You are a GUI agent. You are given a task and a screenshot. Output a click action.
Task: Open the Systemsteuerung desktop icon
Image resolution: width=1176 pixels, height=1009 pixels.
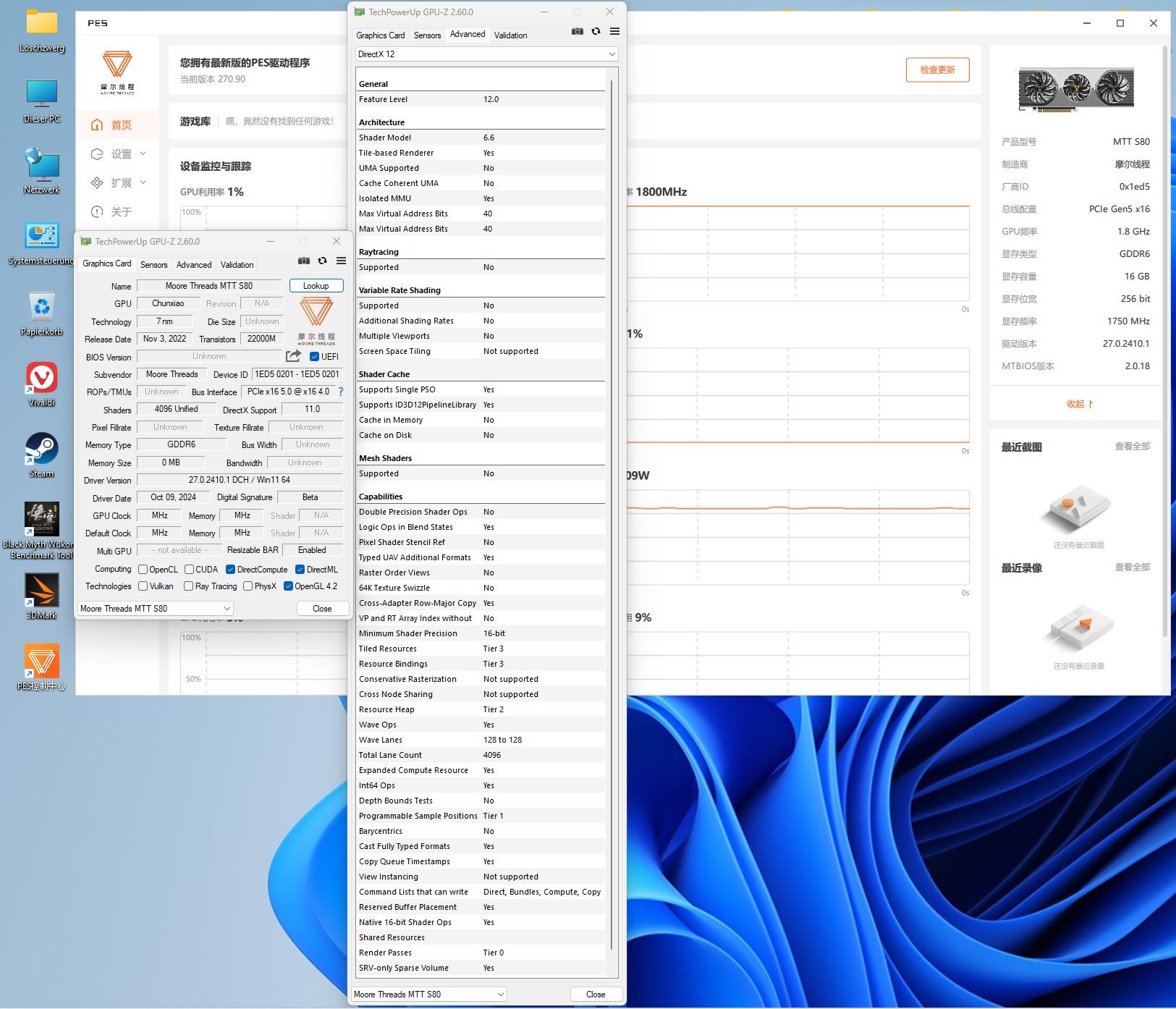tap(41, 242)
